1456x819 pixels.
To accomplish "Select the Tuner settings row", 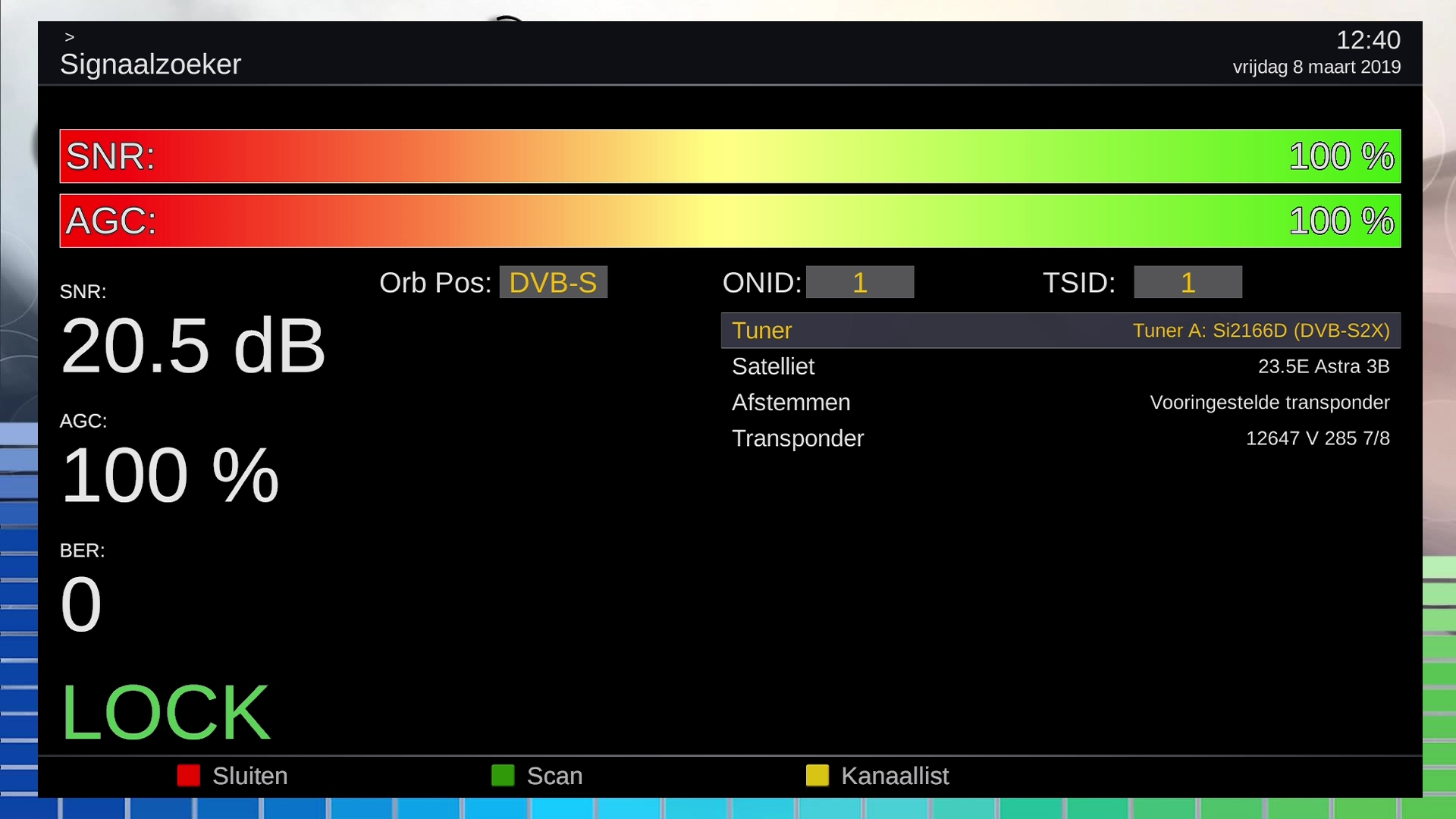I will point(761,331).
